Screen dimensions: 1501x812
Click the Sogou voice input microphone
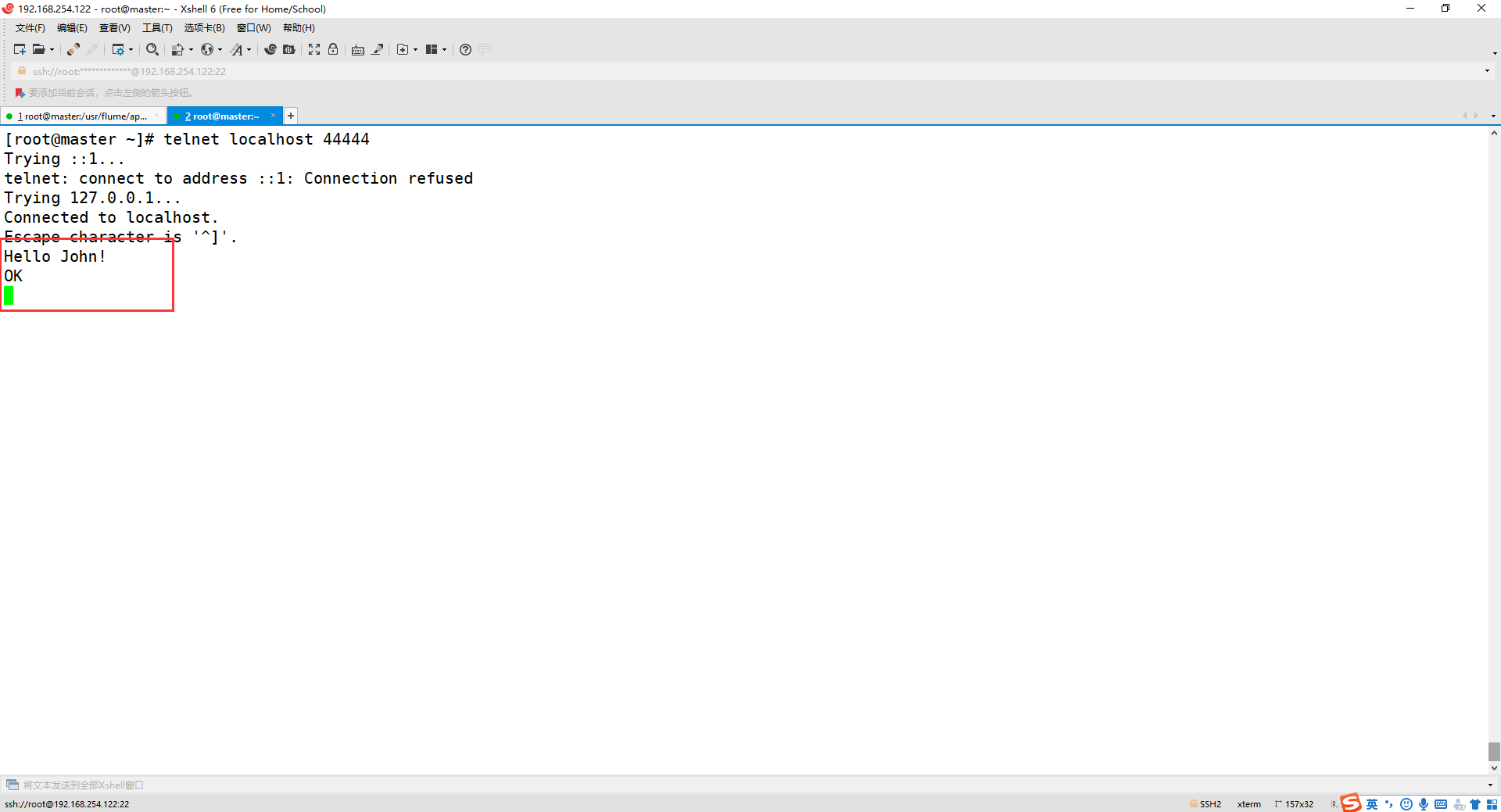pos(1424,804)
